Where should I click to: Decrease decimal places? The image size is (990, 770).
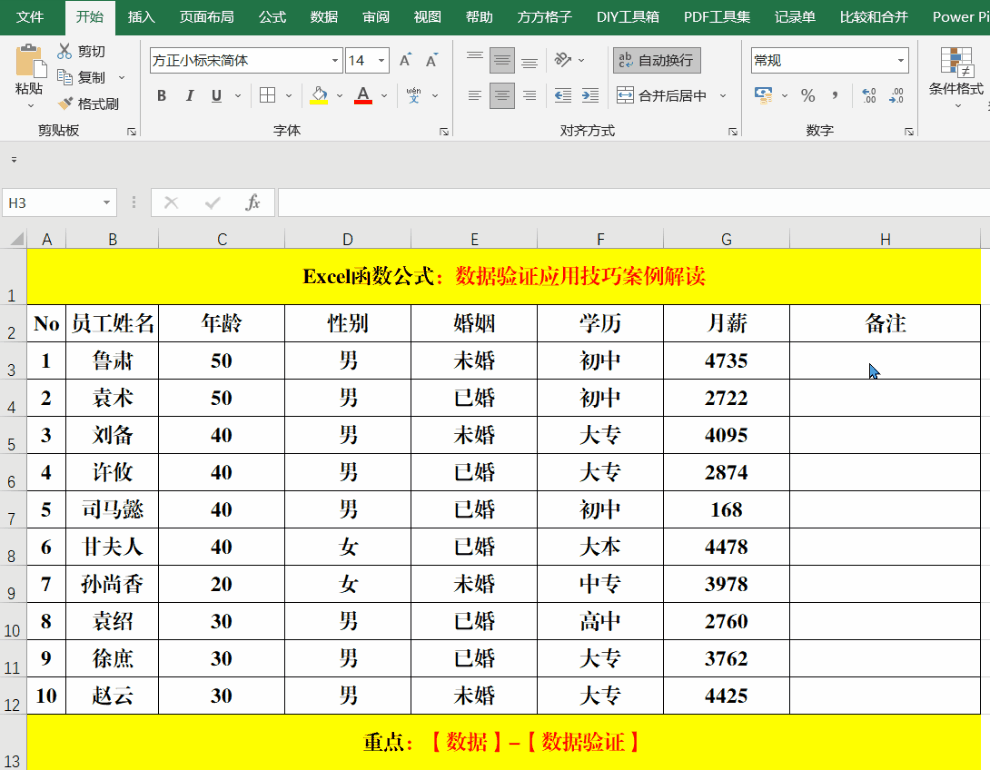tap(897, 96)
